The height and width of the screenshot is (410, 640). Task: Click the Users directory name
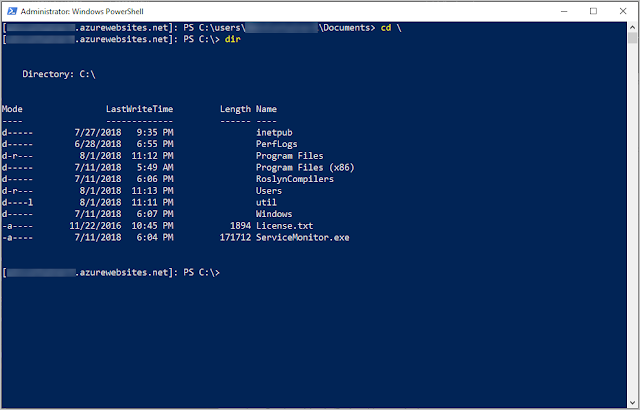[269, 191]
